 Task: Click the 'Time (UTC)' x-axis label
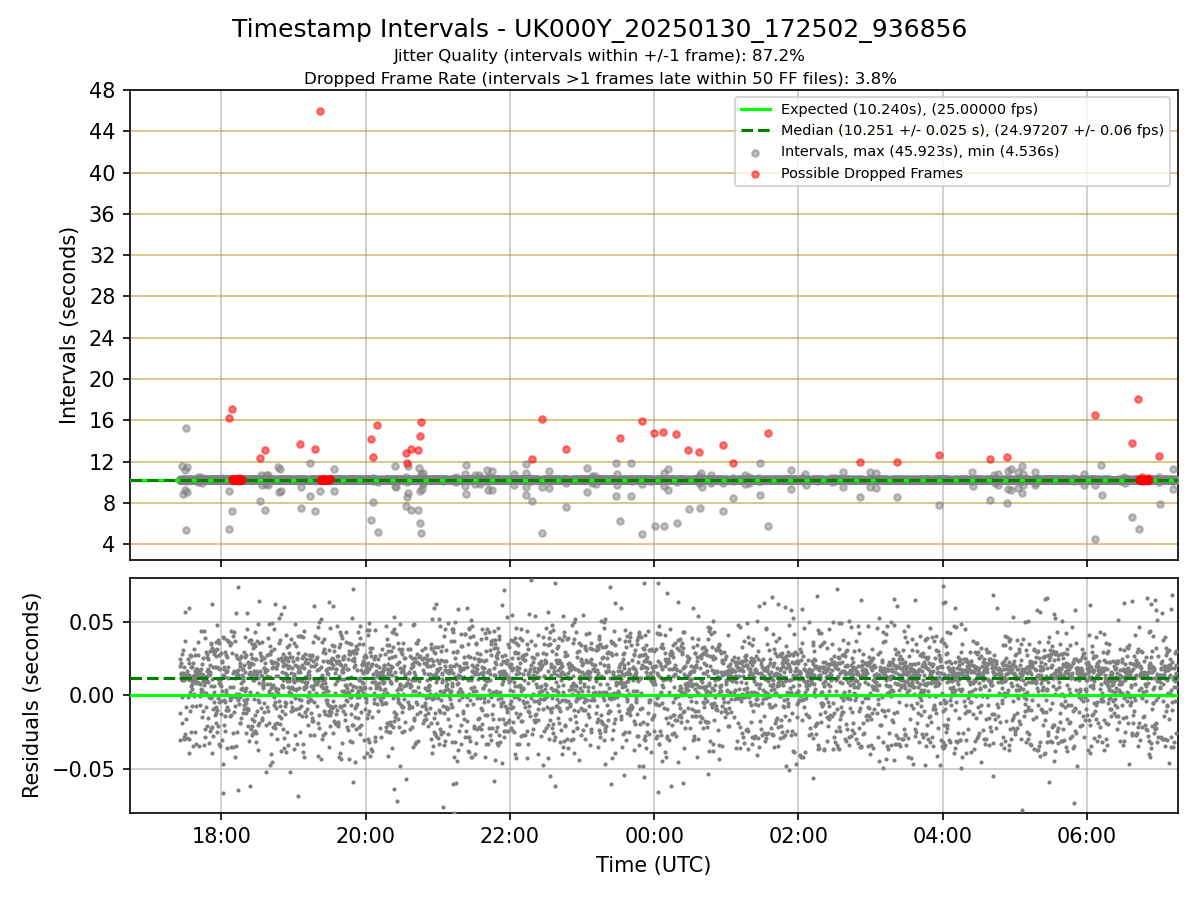(x=653, y=865)
